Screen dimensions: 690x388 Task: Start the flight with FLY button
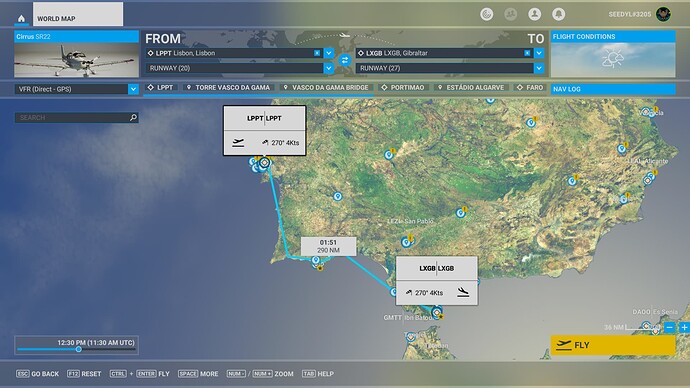[613, 345]
